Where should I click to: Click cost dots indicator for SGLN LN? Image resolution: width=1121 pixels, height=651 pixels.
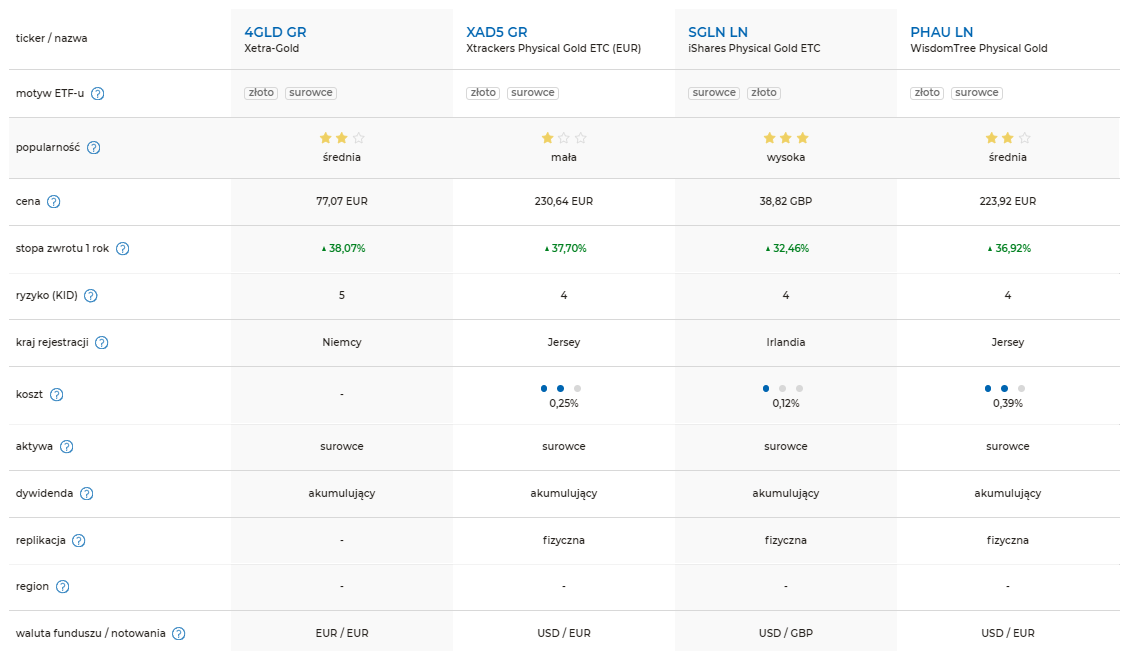click(x=783, y=389)
